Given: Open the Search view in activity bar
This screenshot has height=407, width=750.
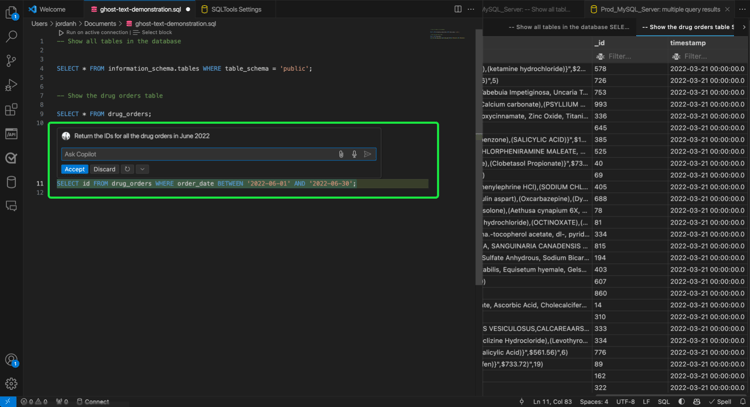Looking at the screenshot, I should pos(11,37).
